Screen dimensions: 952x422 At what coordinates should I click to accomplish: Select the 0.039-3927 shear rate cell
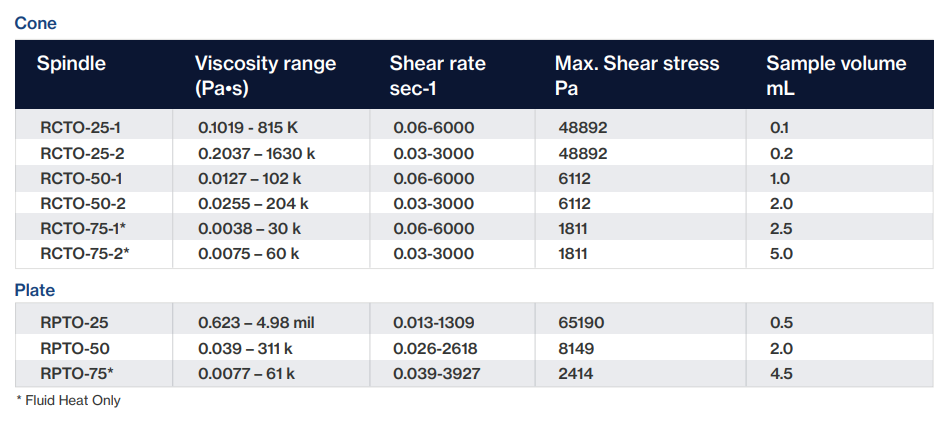[x=435, y=373]
